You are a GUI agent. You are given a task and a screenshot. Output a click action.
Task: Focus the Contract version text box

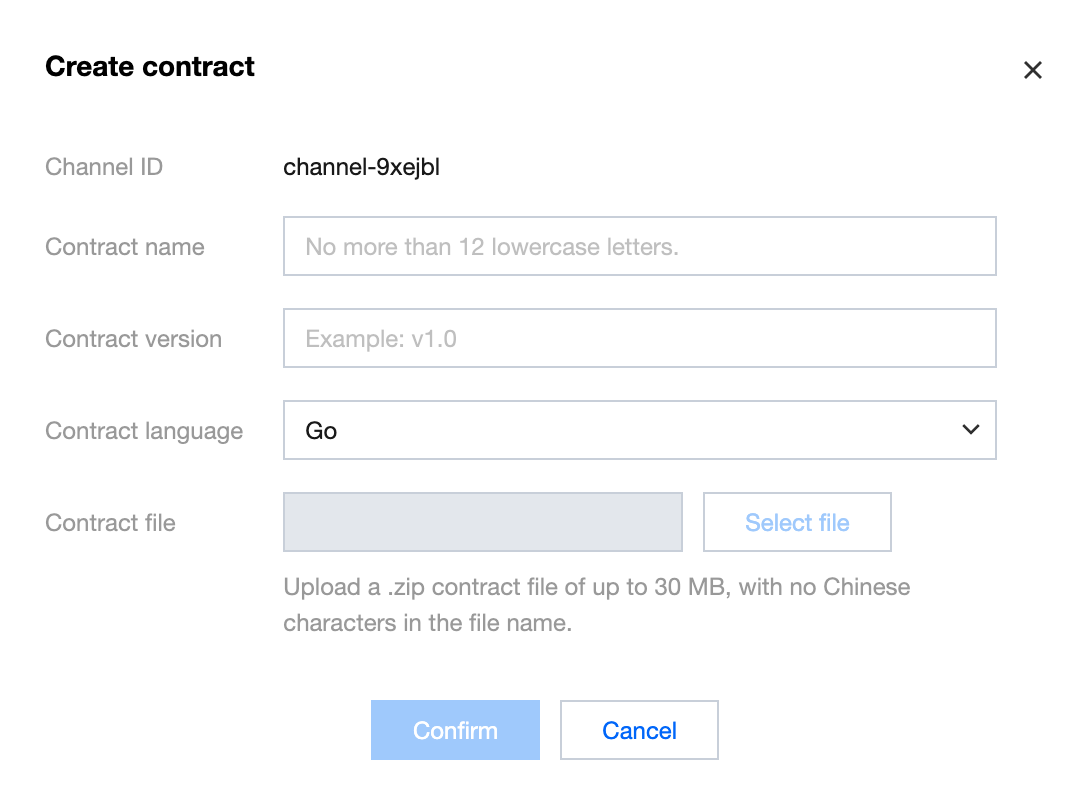pos(639,338)
